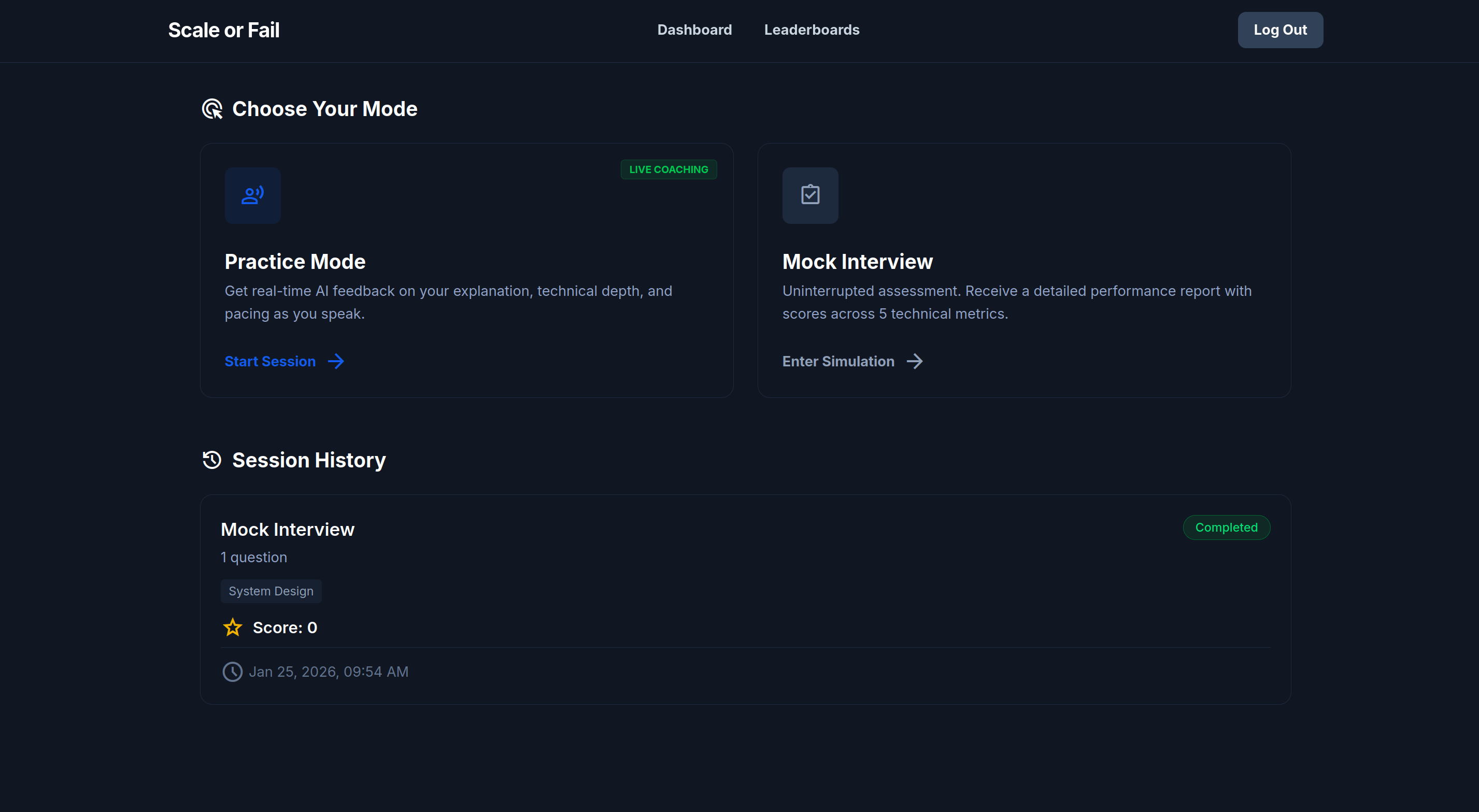1479x812 pixels.
Task: Open the Dashboard navigation item
Action: [x=694, y=30]
